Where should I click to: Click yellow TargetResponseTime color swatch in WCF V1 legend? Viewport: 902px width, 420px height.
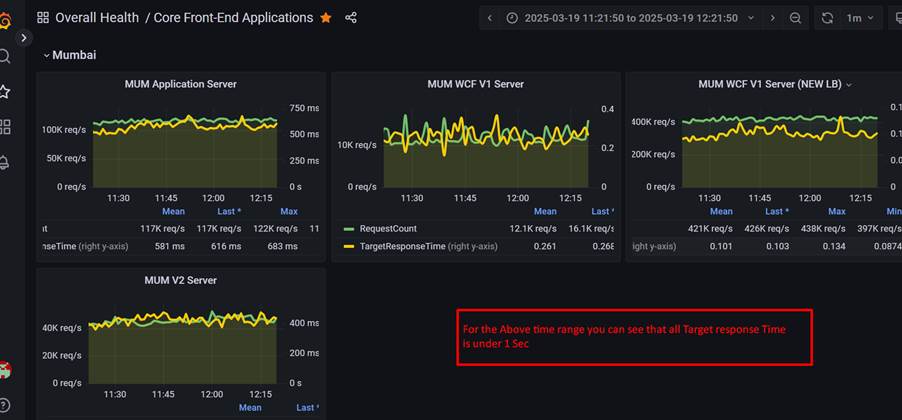click(349, 246)
